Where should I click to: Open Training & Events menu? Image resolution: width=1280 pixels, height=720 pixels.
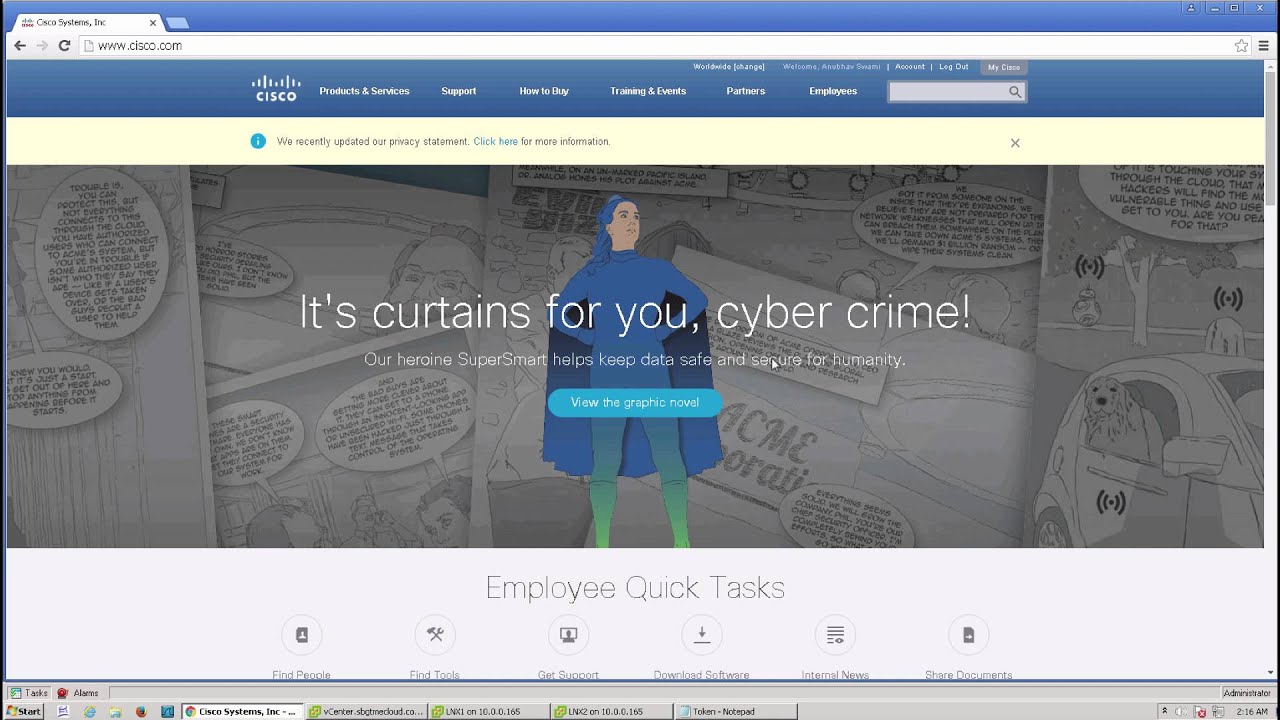pos(648,91)
